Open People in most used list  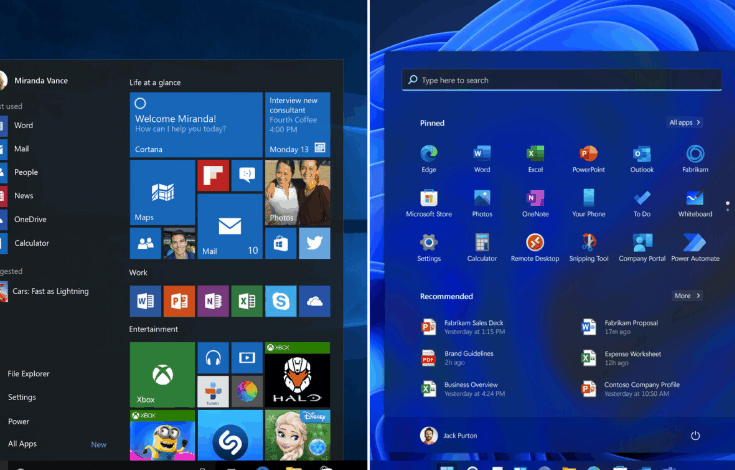(19, 172)
